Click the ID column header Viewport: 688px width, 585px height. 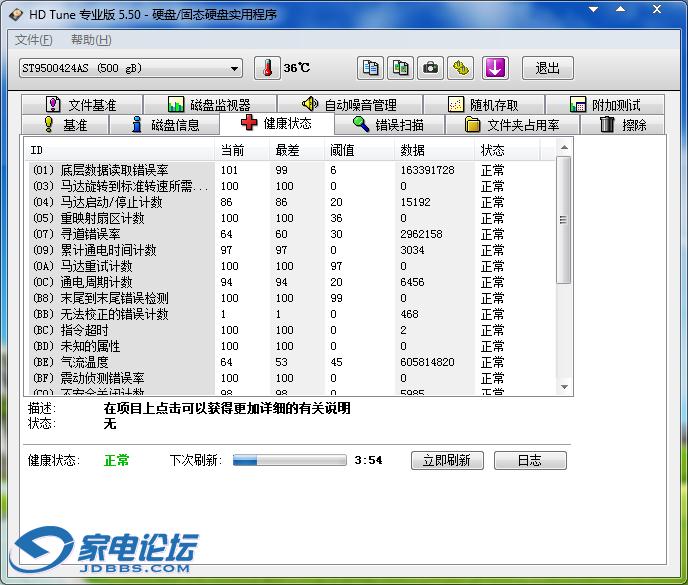pos(119,151)
